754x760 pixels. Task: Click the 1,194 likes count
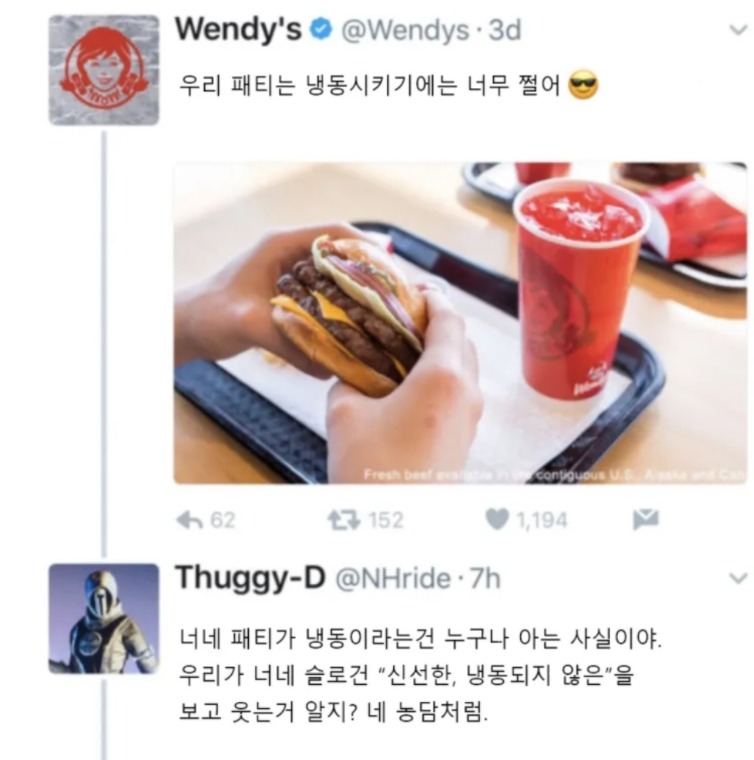[542, 521]
